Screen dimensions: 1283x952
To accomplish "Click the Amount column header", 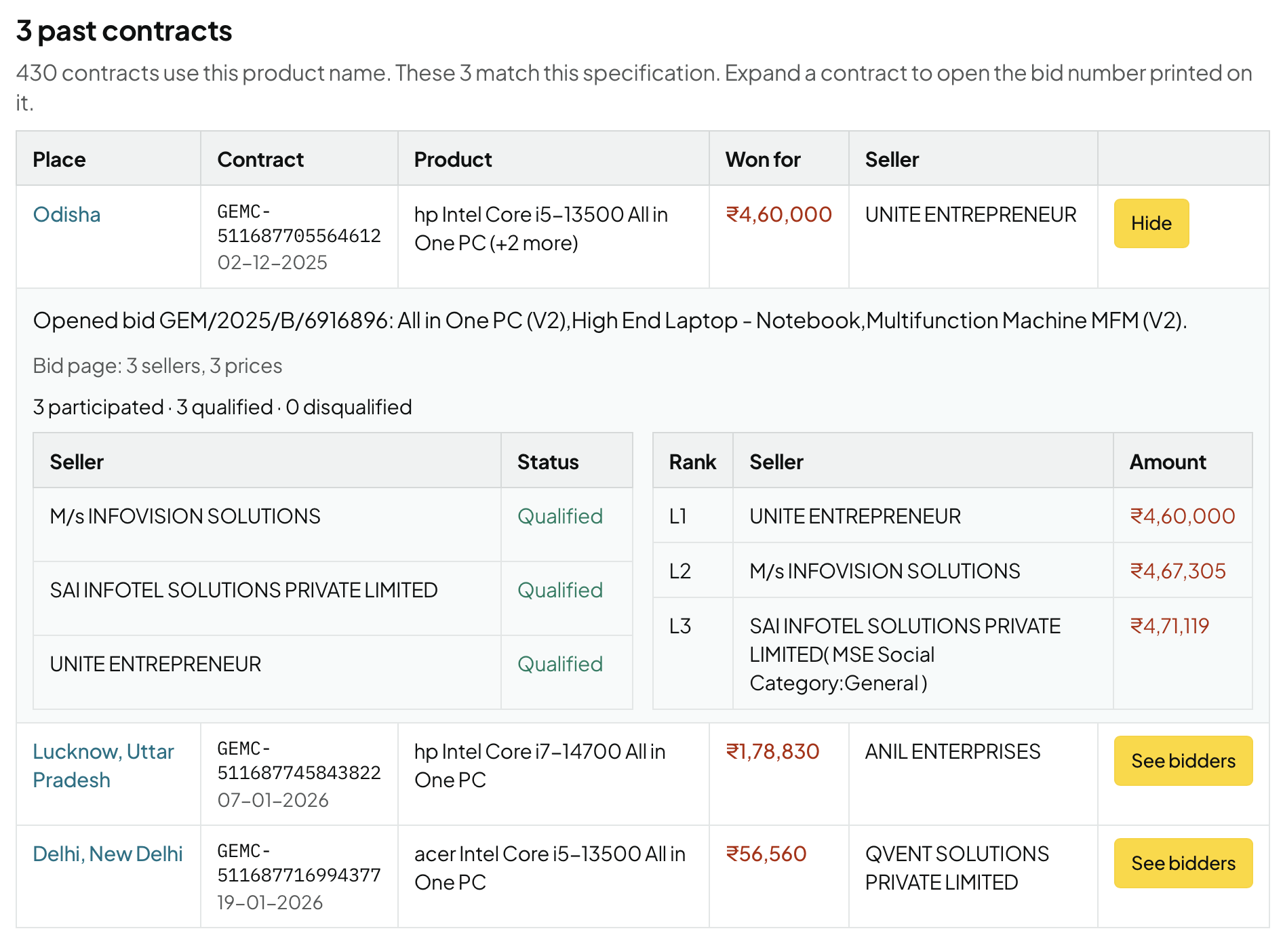I will click(1183, 461).
